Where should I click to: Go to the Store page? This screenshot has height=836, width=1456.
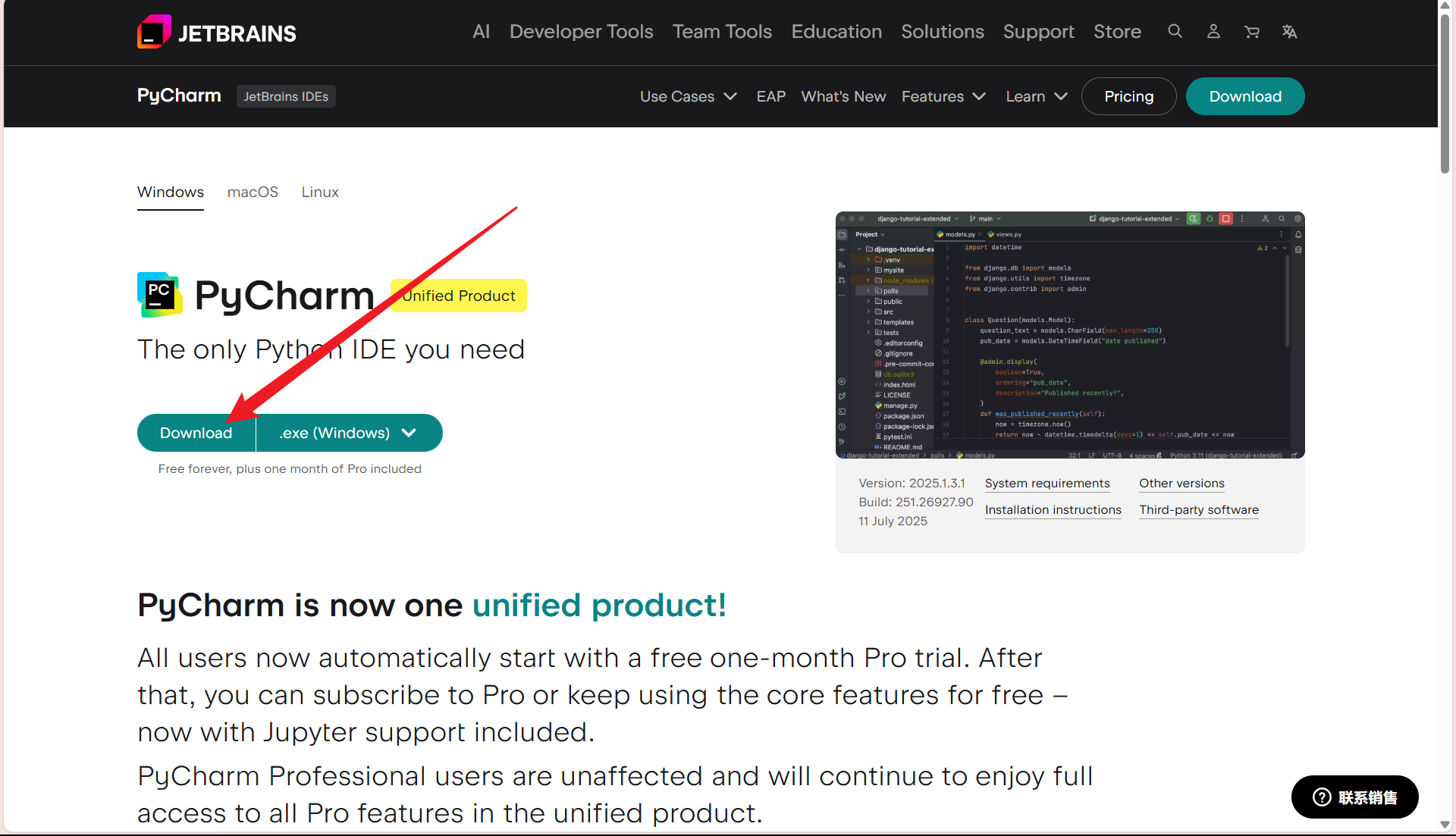point(1117,32)
